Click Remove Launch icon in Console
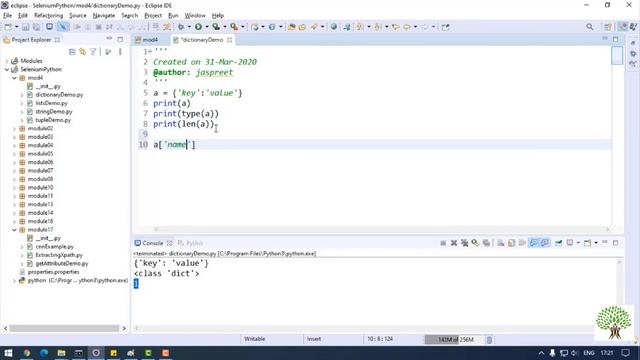The height and width of the screenshot is (360, 640). point(453,243)
